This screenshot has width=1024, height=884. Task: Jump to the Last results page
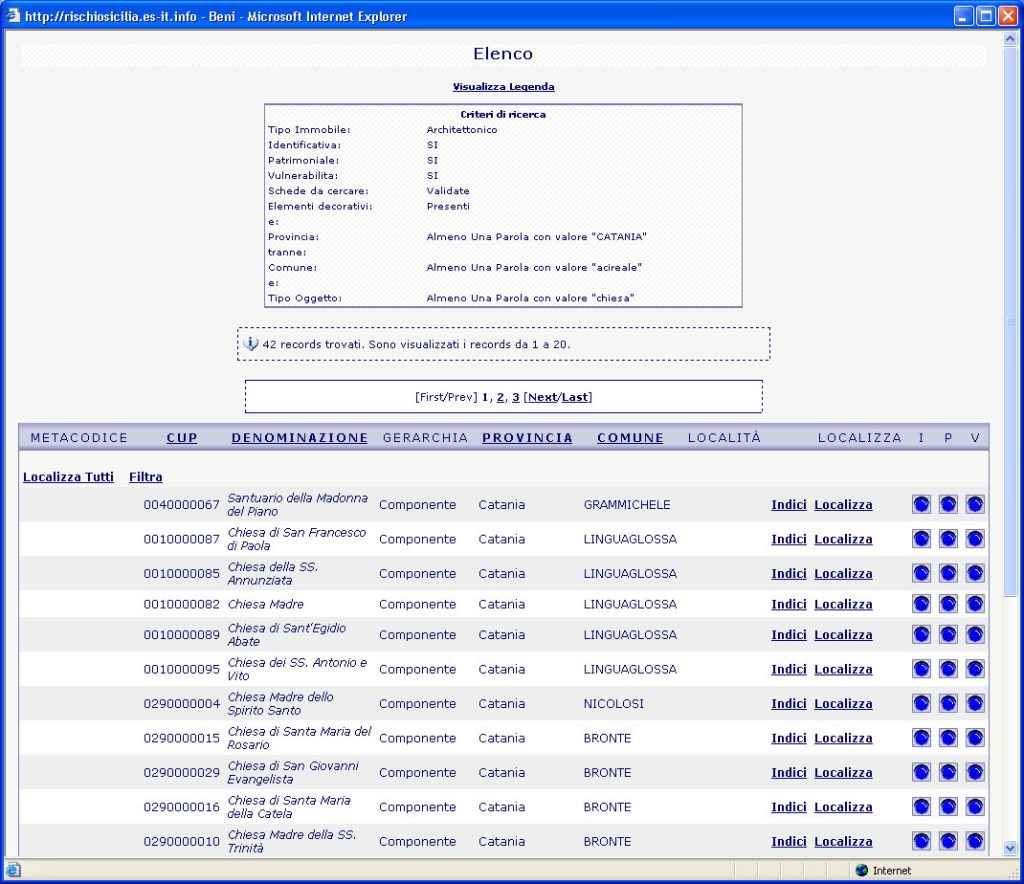(575, 397)
